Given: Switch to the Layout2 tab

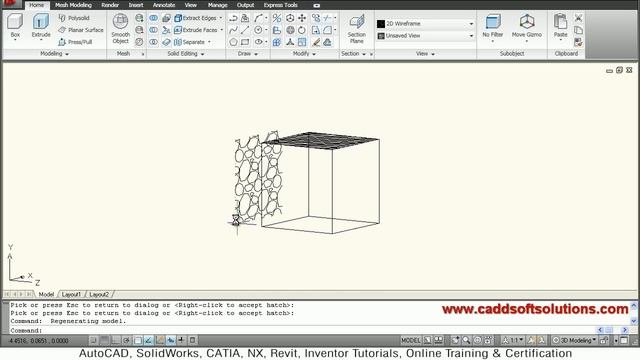Looking at the screenshot, I should click(99, 294).
